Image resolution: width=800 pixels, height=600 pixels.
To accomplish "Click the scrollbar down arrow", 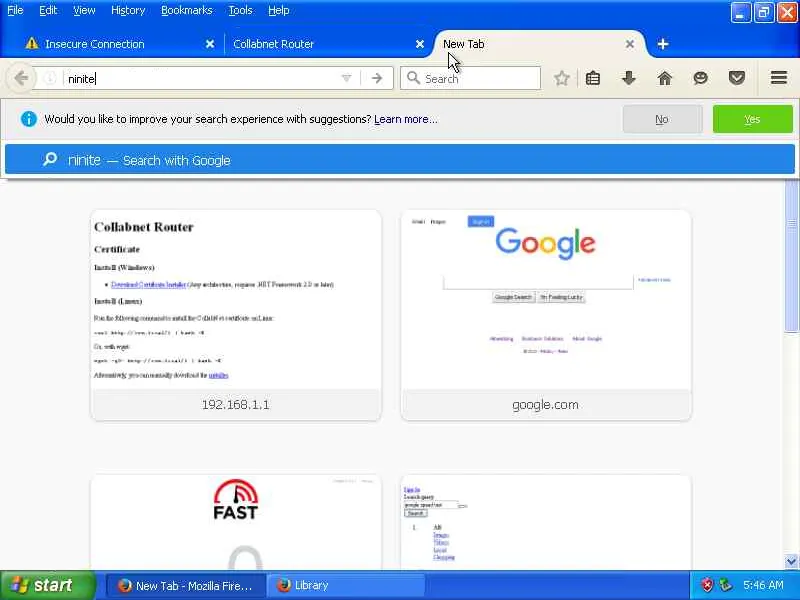I will [791, 561].
